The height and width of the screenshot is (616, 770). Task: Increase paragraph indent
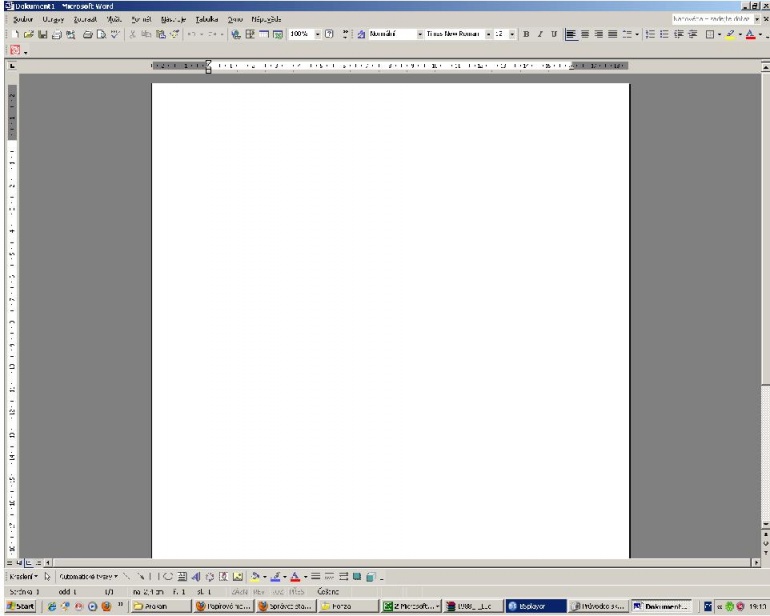coord(692,34)
